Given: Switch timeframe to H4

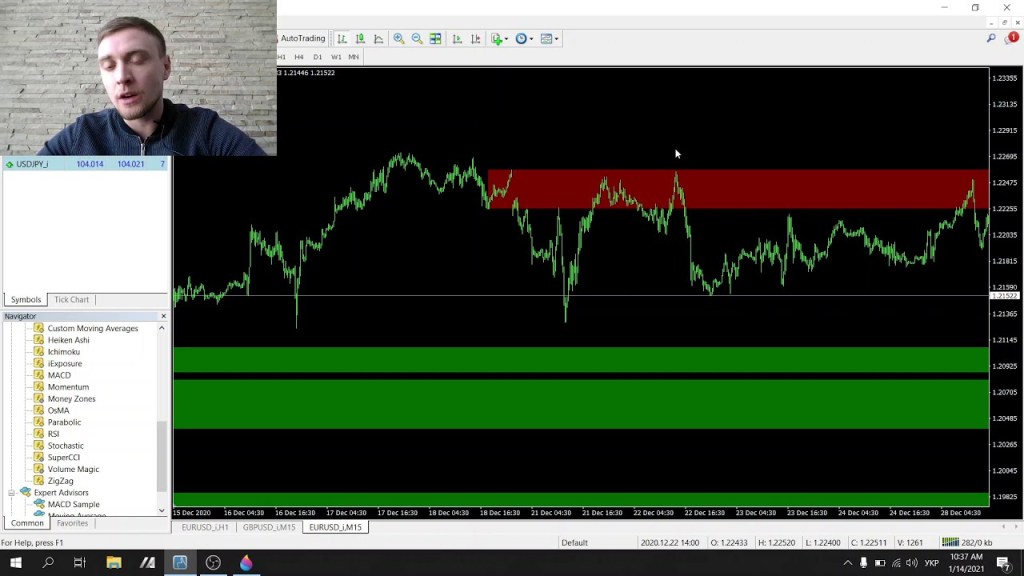Looking at the screenshot, I should [299, 57].
